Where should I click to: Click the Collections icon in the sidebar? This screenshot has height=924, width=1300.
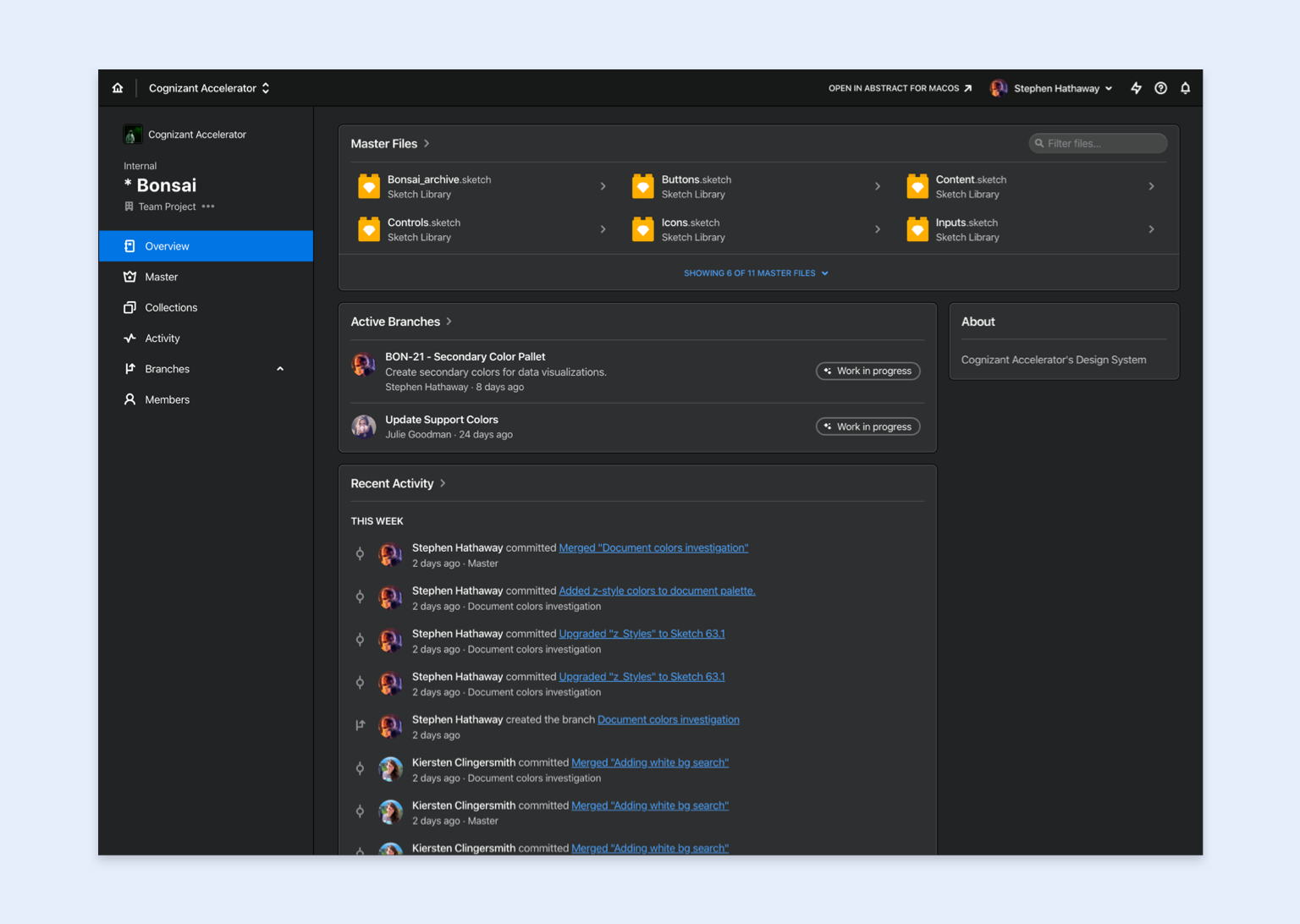coord(129,307)
